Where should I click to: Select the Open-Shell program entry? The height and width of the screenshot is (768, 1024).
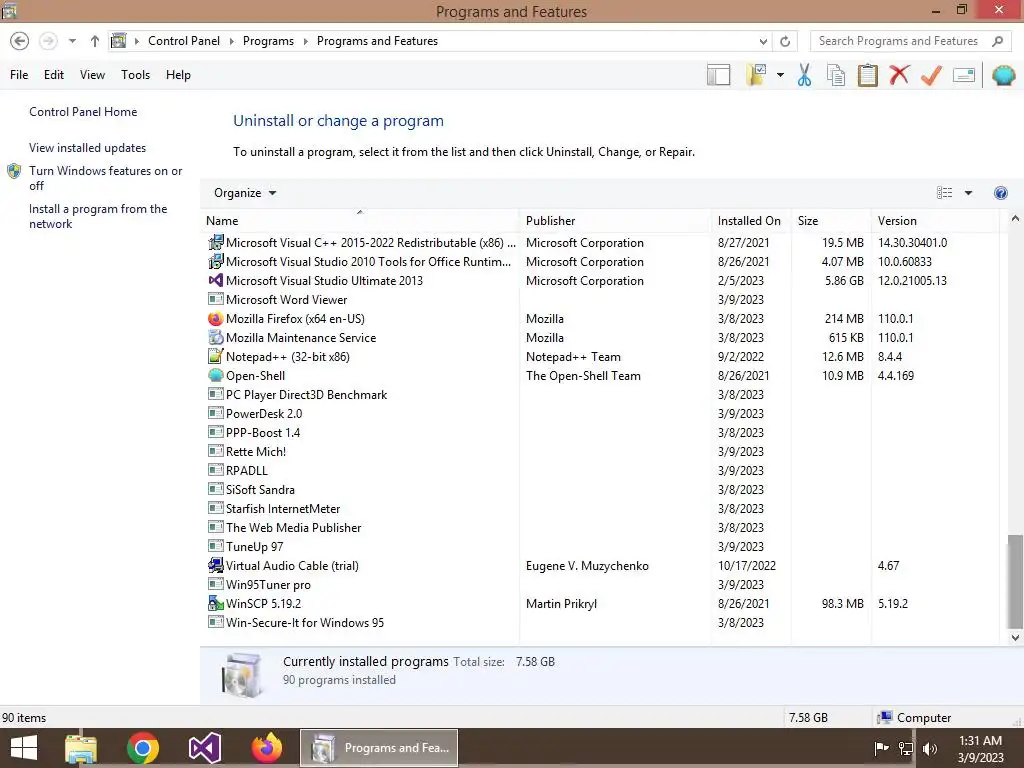[600, 376]
